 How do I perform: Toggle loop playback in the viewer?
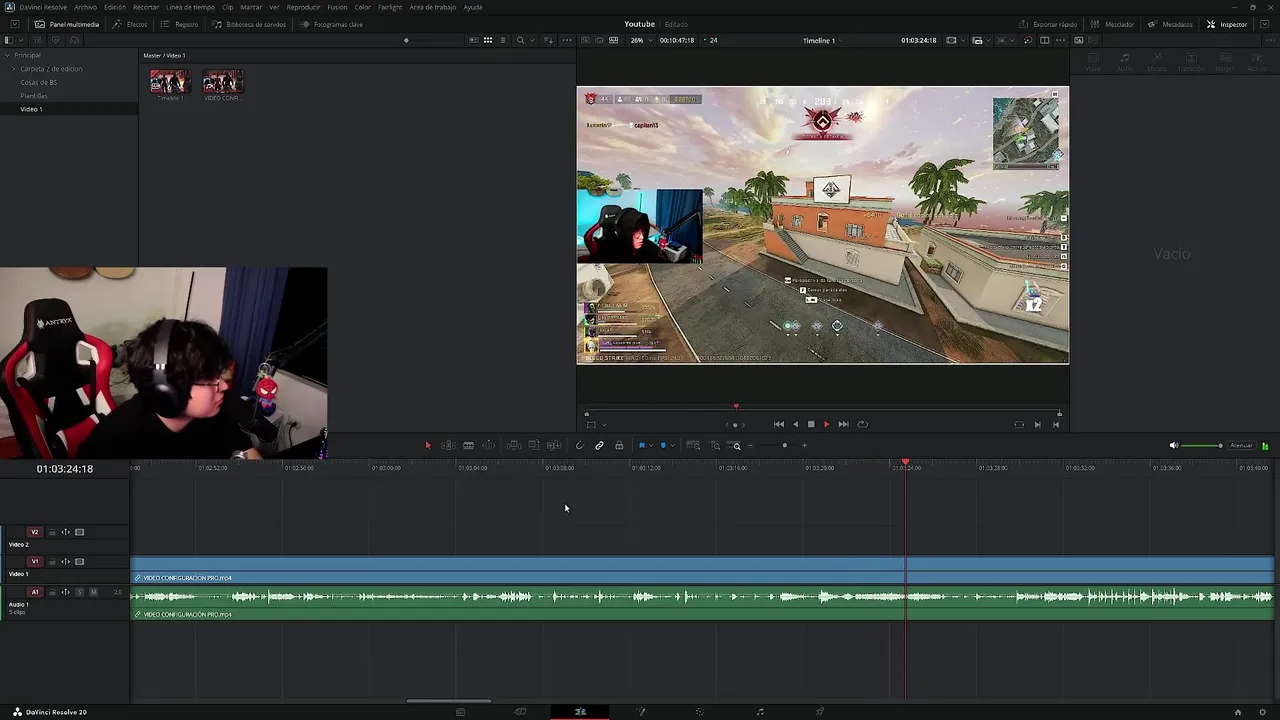862,424
